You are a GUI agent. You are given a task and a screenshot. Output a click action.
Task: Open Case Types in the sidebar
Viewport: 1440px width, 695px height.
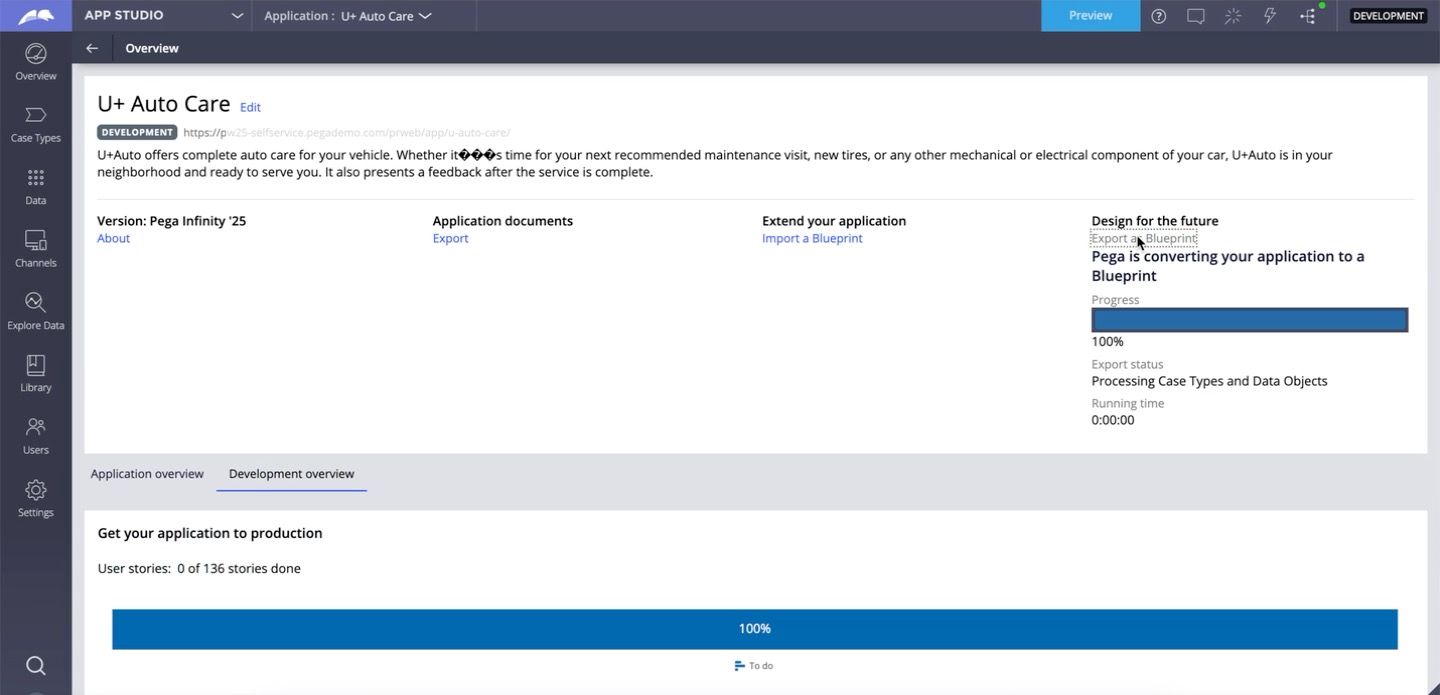pyautogui.click(x=35, y=124)
